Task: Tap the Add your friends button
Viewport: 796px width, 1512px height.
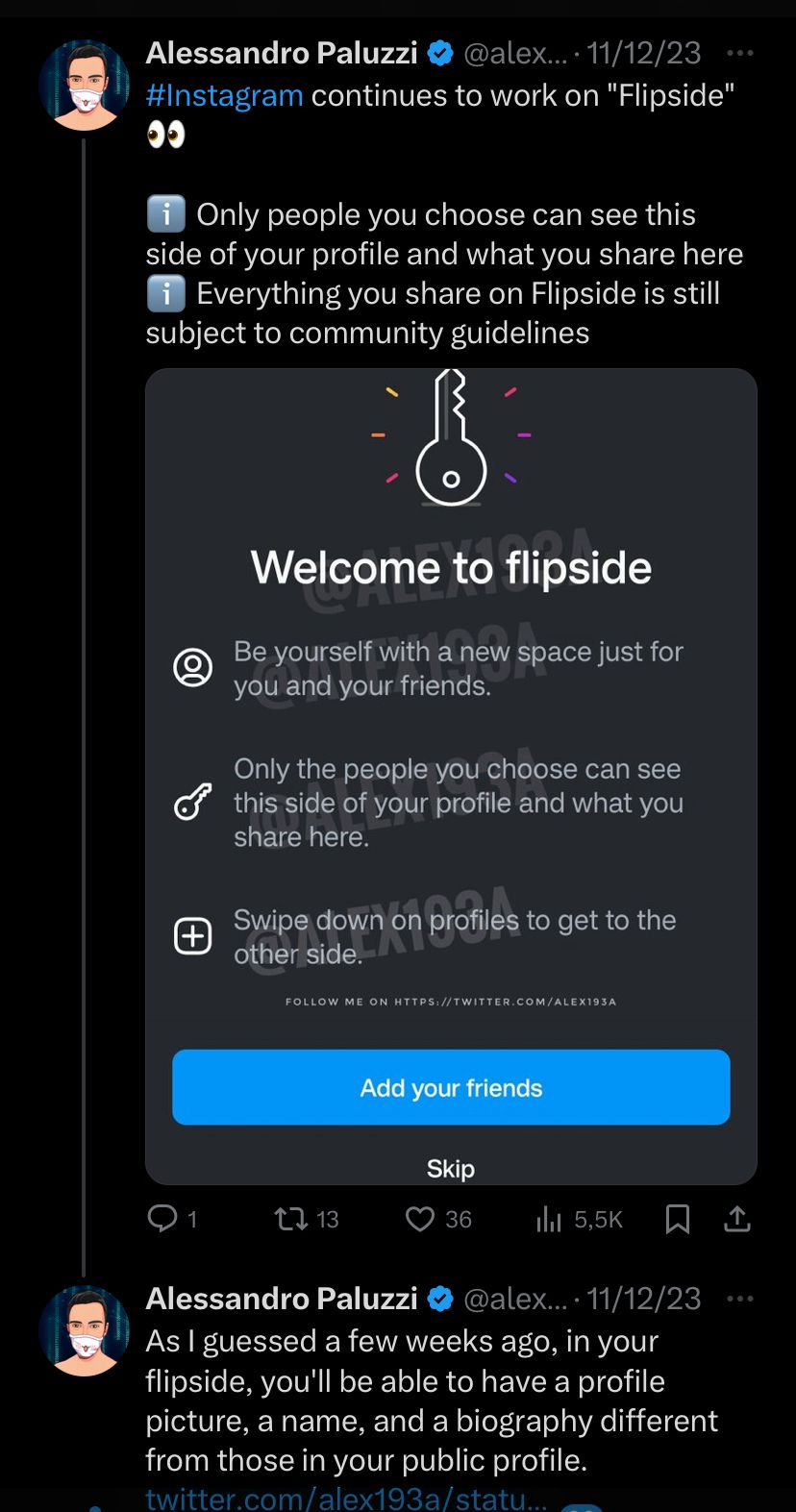Action: click(x=451, y=1087)
